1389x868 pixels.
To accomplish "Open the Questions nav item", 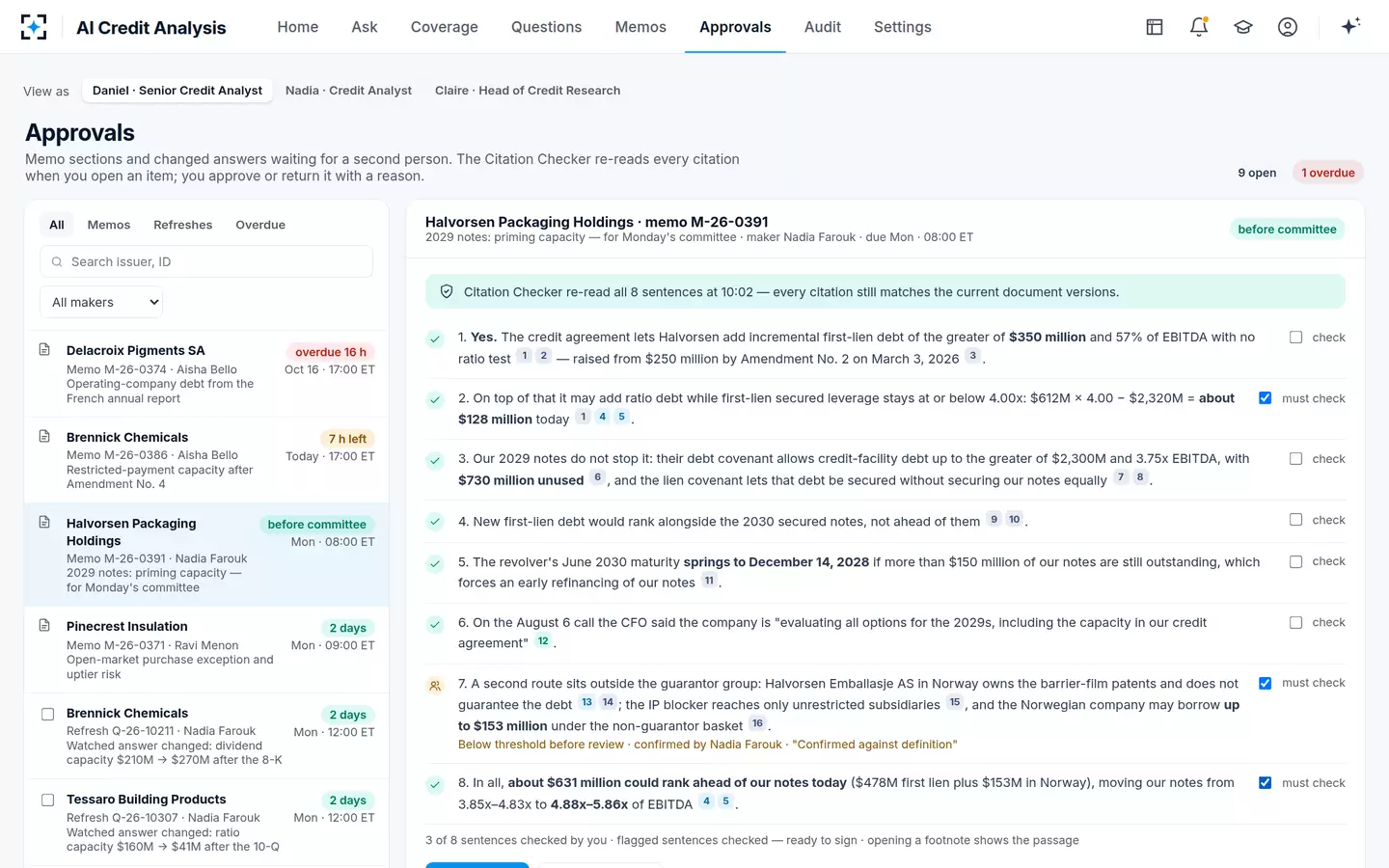I will [x=547, y=27].
